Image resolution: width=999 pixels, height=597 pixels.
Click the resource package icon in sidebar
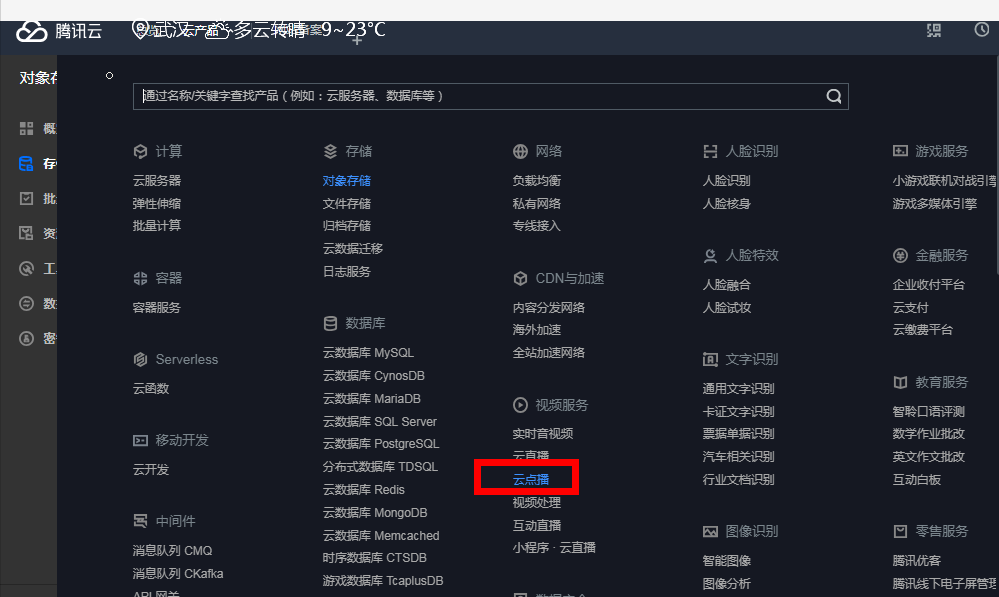26,233
